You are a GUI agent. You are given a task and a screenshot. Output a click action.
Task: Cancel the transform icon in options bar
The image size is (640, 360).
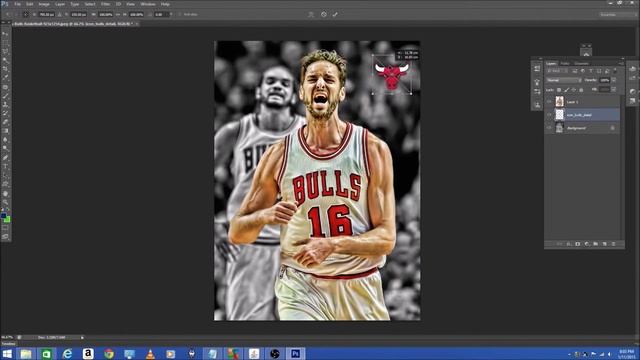click(x=324, y=14)
